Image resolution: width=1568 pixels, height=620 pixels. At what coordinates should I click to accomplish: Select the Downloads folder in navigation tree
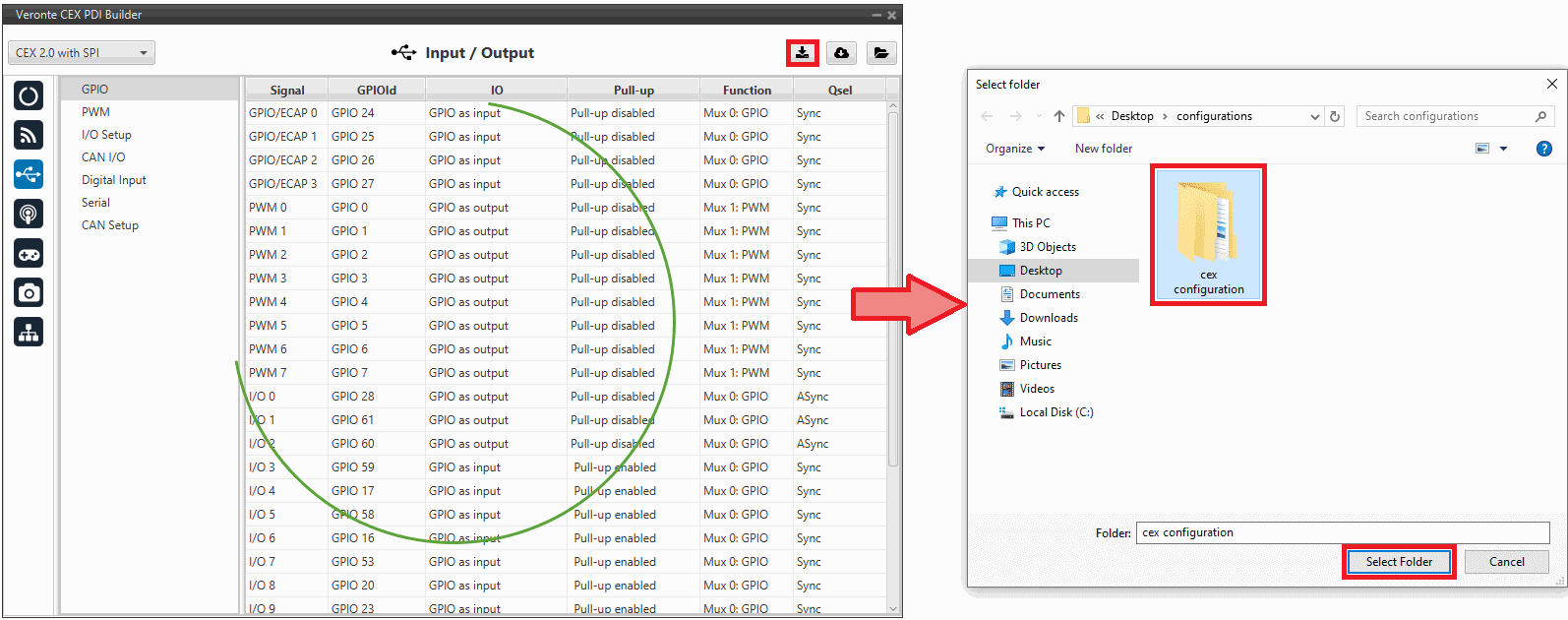1049,318
